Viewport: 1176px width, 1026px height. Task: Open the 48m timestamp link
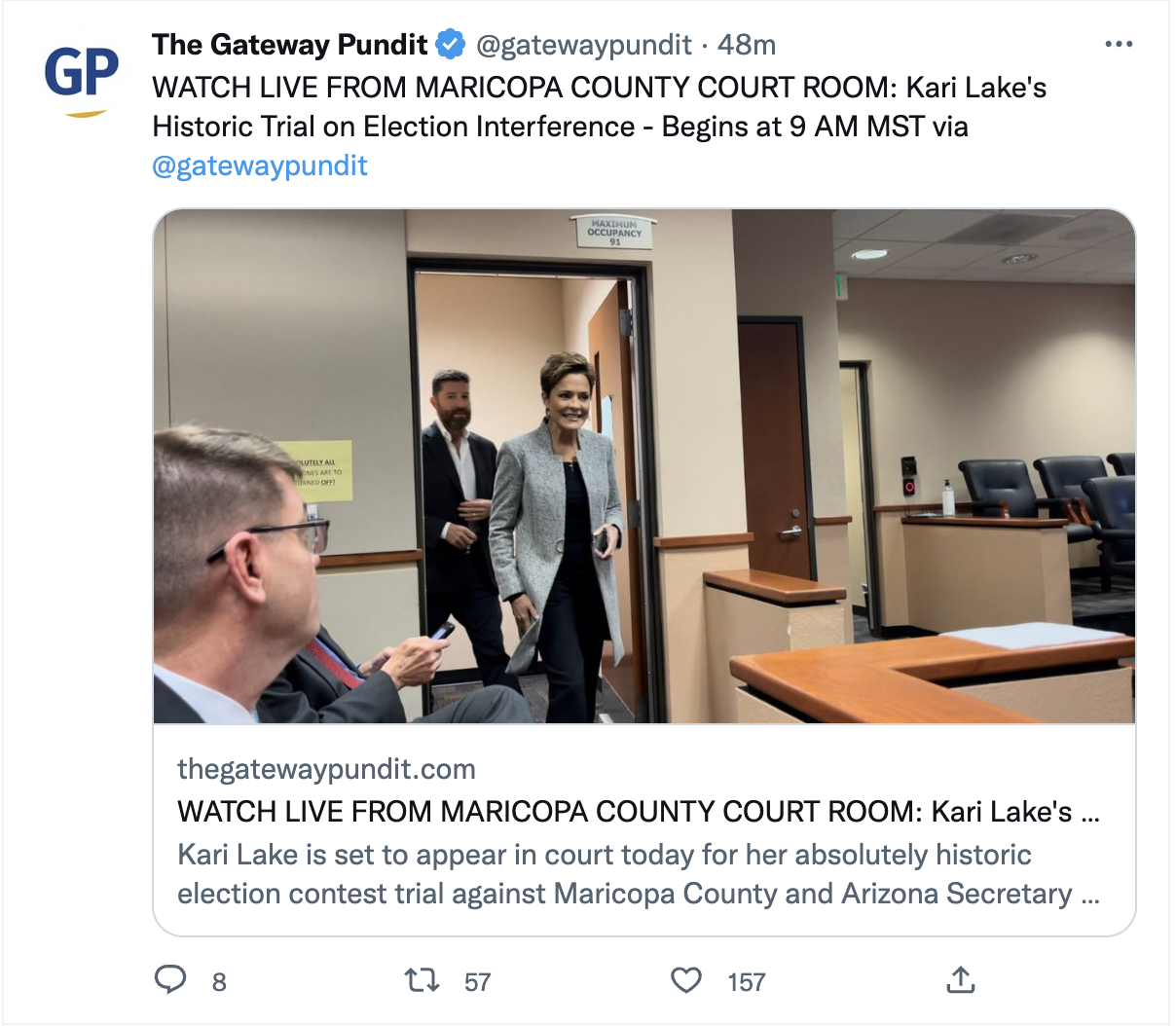[x=747, y=45]
